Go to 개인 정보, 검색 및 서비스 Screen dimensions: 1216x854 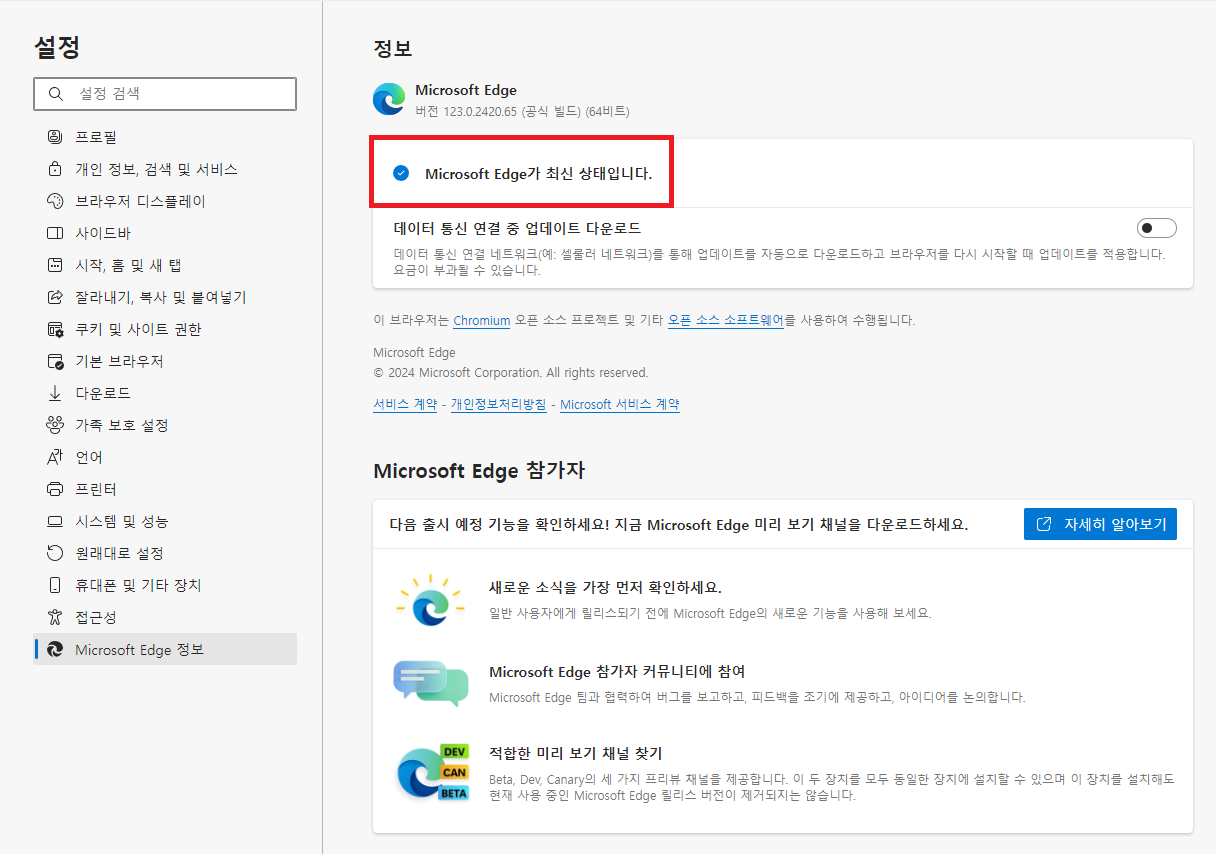[x=165, y=169]
